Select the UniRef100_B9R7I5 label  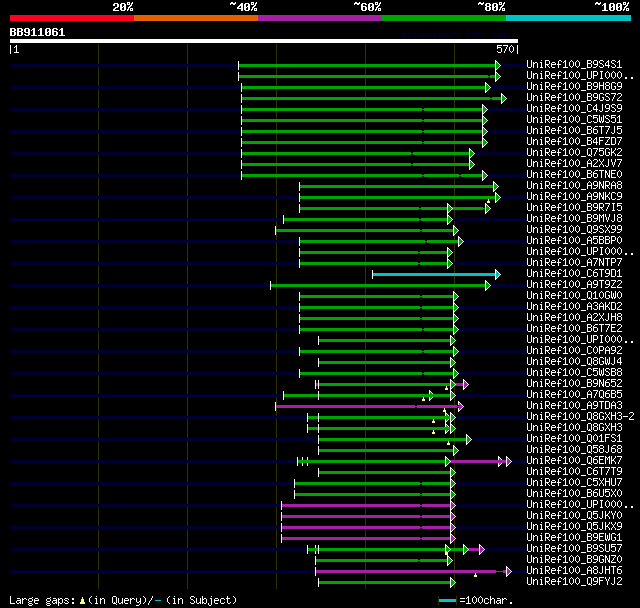(x=574, y=208)
